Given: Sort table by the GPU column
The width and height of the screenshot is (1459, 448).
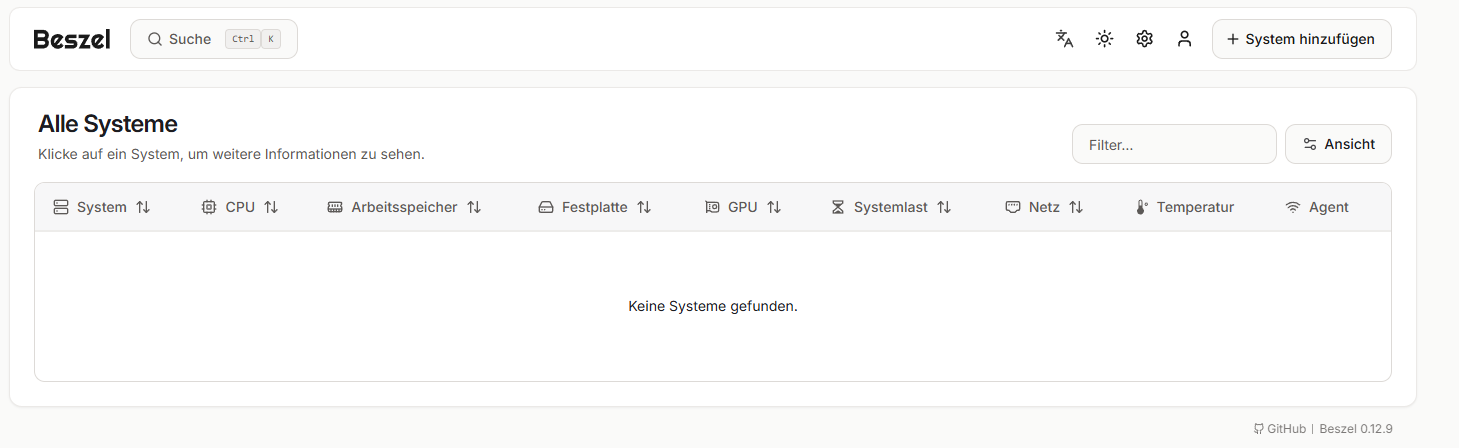Looking at the screenshot, I should tap(743, 207).
